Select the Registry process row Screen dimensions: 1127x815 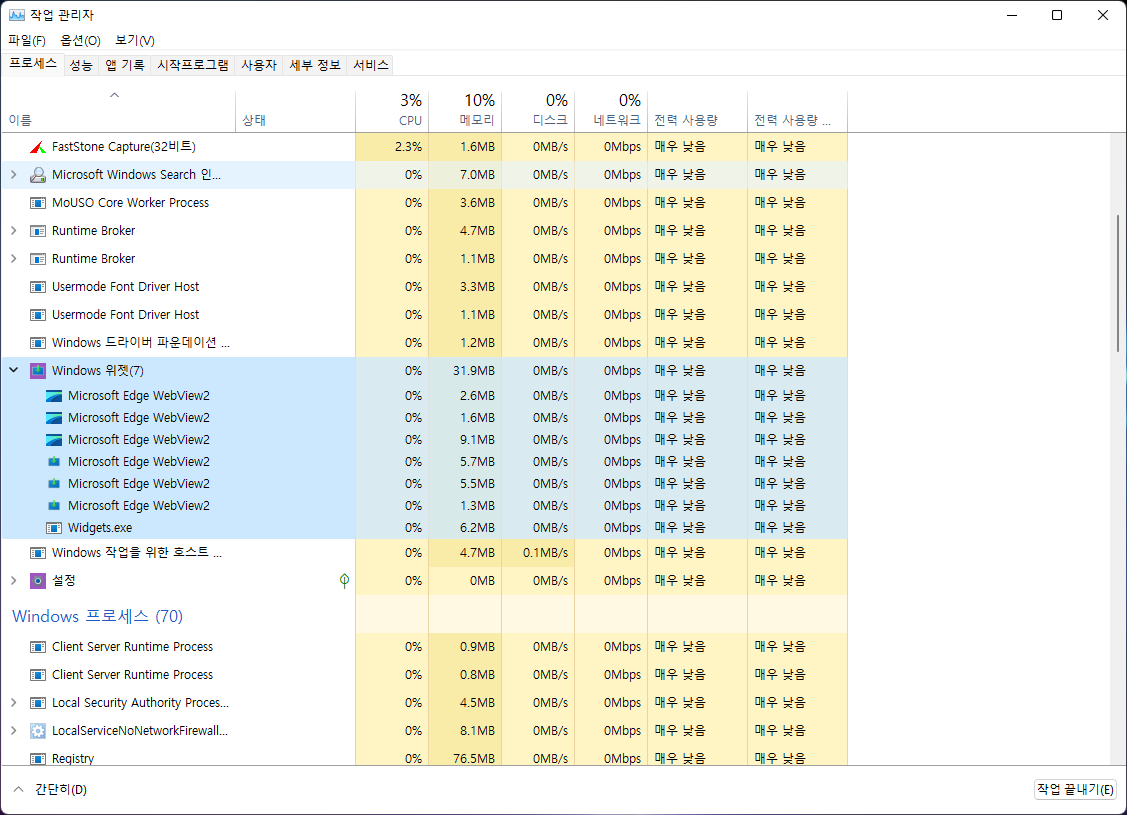click(424, 758)
